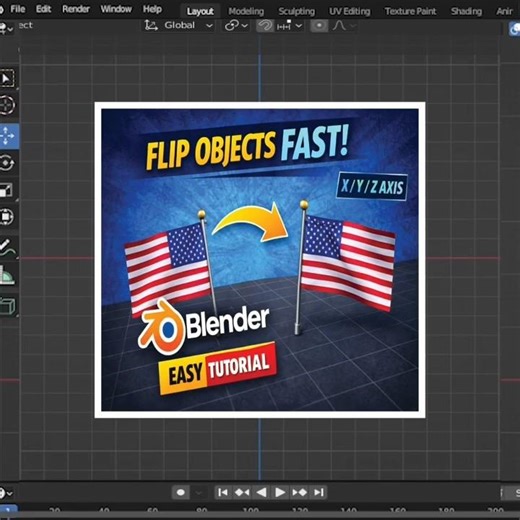Select the Annotate tool
The height and width of the screenshot is (520, 520).
7,248
